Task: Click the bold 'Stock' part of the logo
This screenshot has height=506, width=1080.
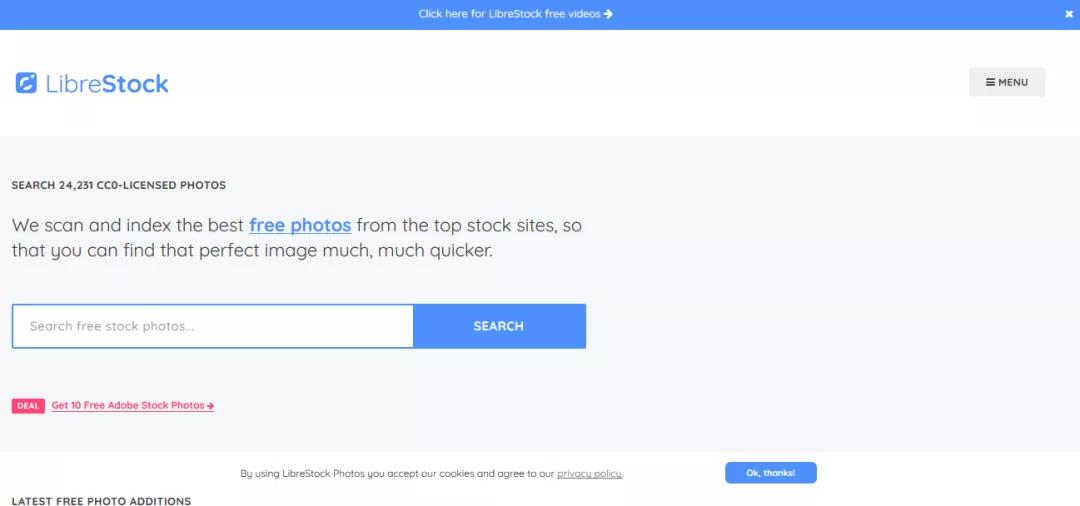Action: point(135,83)
